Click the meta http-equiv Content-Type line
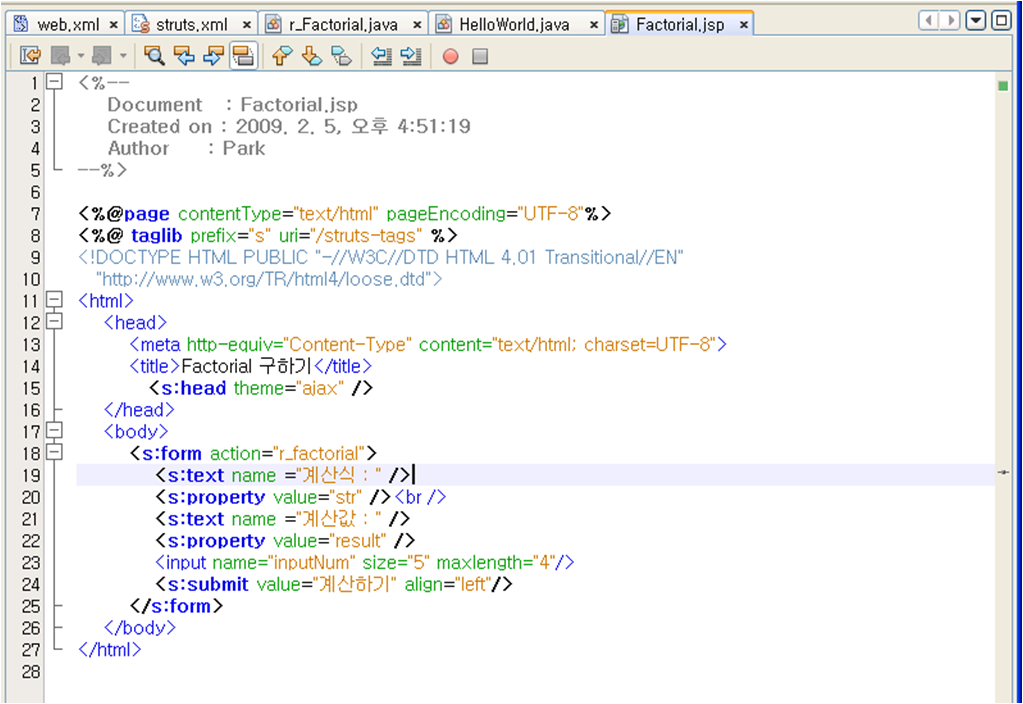The image size is (1023, 704). point(428,344)
